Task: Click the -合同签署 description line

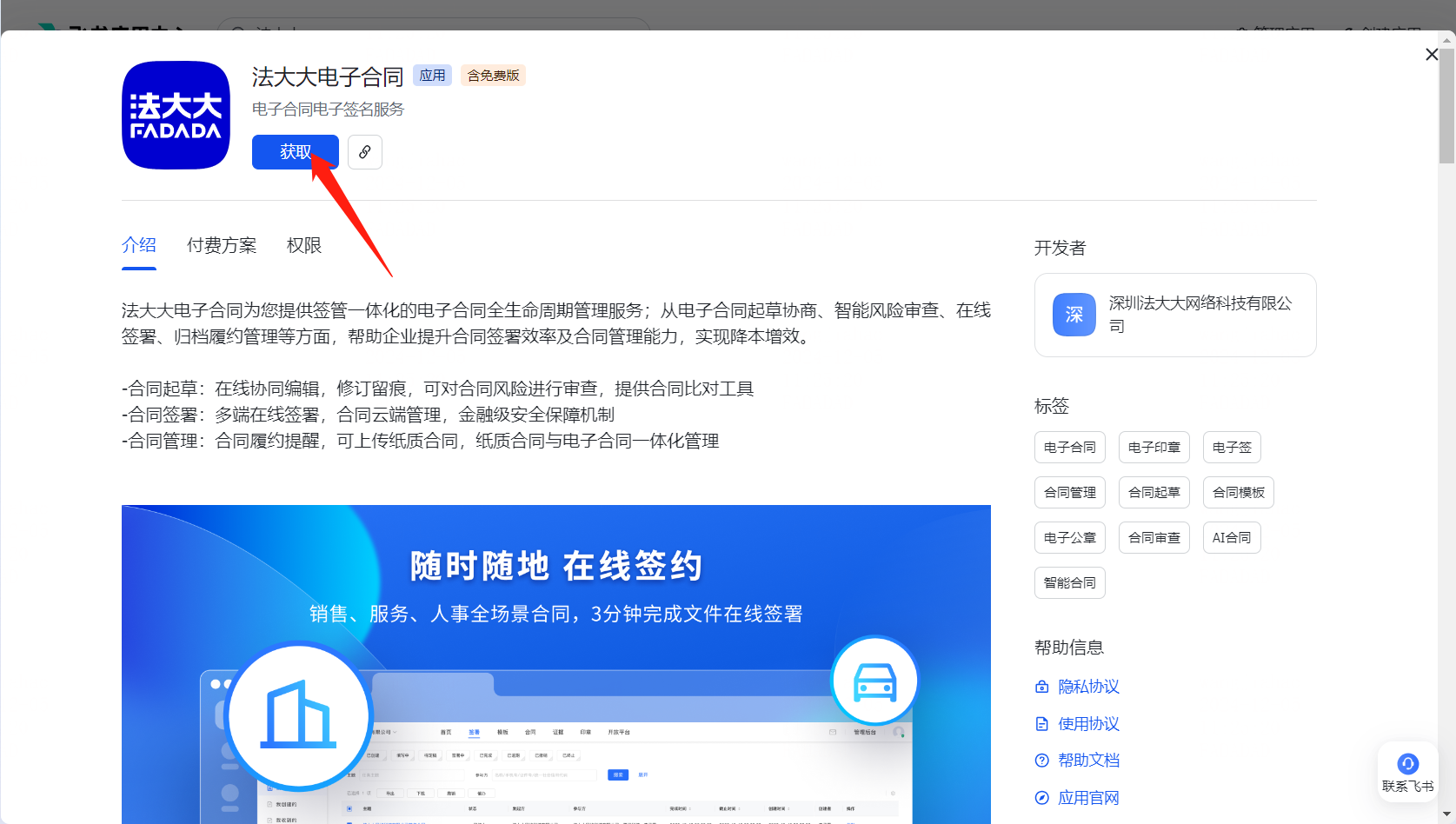Action: pyautogui.click(x=369, y=415)
